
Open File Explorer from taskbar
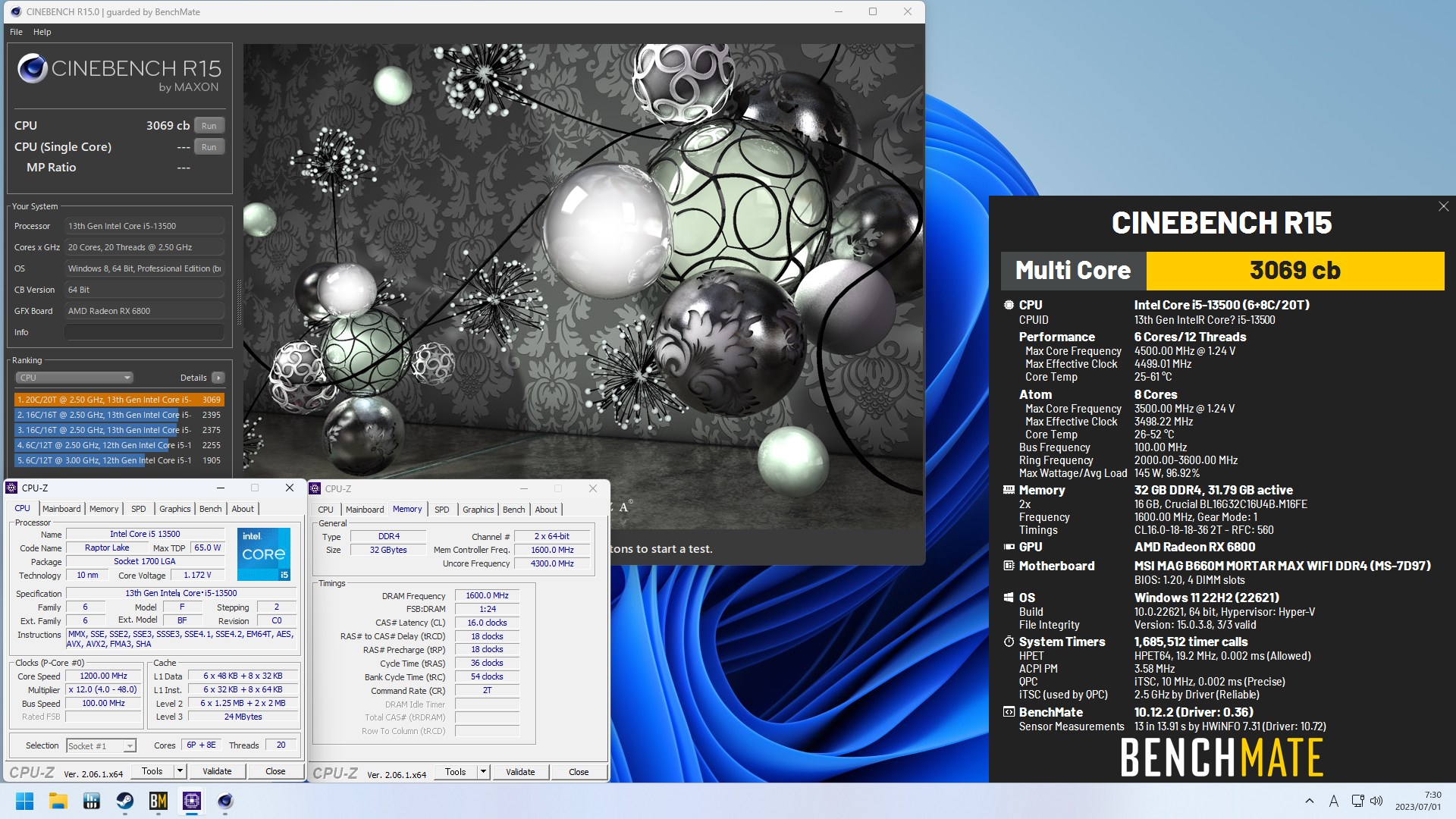[58, 801]
